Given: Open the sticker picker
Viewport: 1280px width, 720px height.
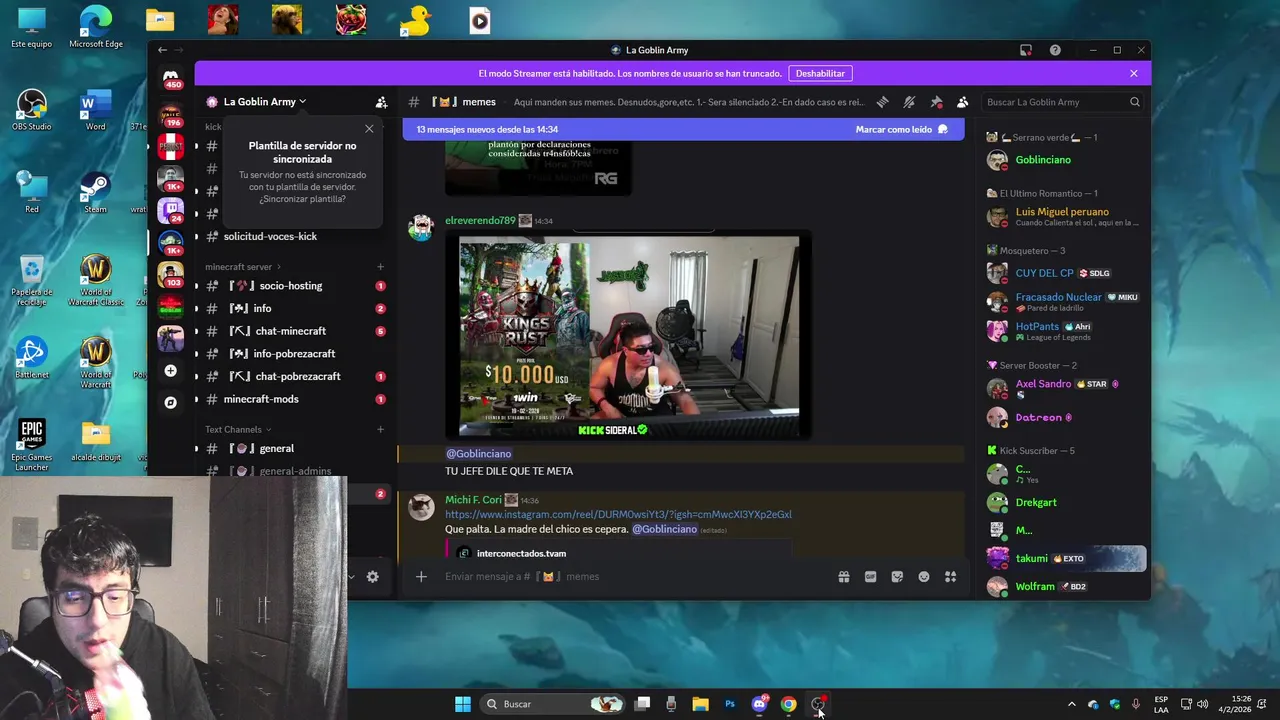Looking at the screenshot, I should 897,576.
